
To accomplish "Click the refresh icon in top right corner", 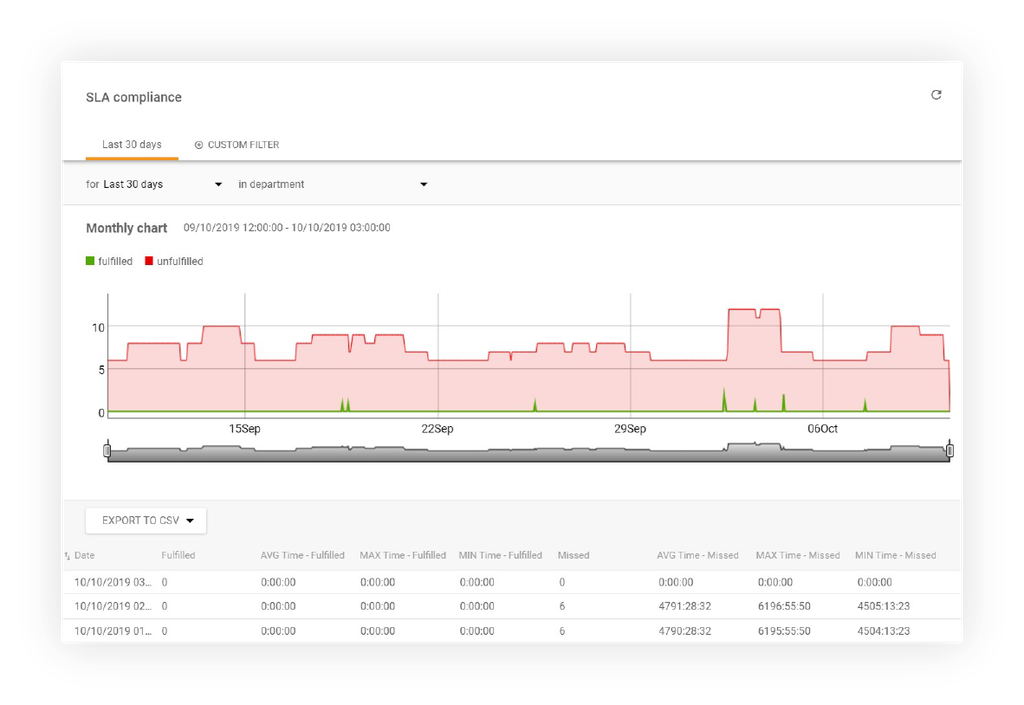I will tap(936, 94).
